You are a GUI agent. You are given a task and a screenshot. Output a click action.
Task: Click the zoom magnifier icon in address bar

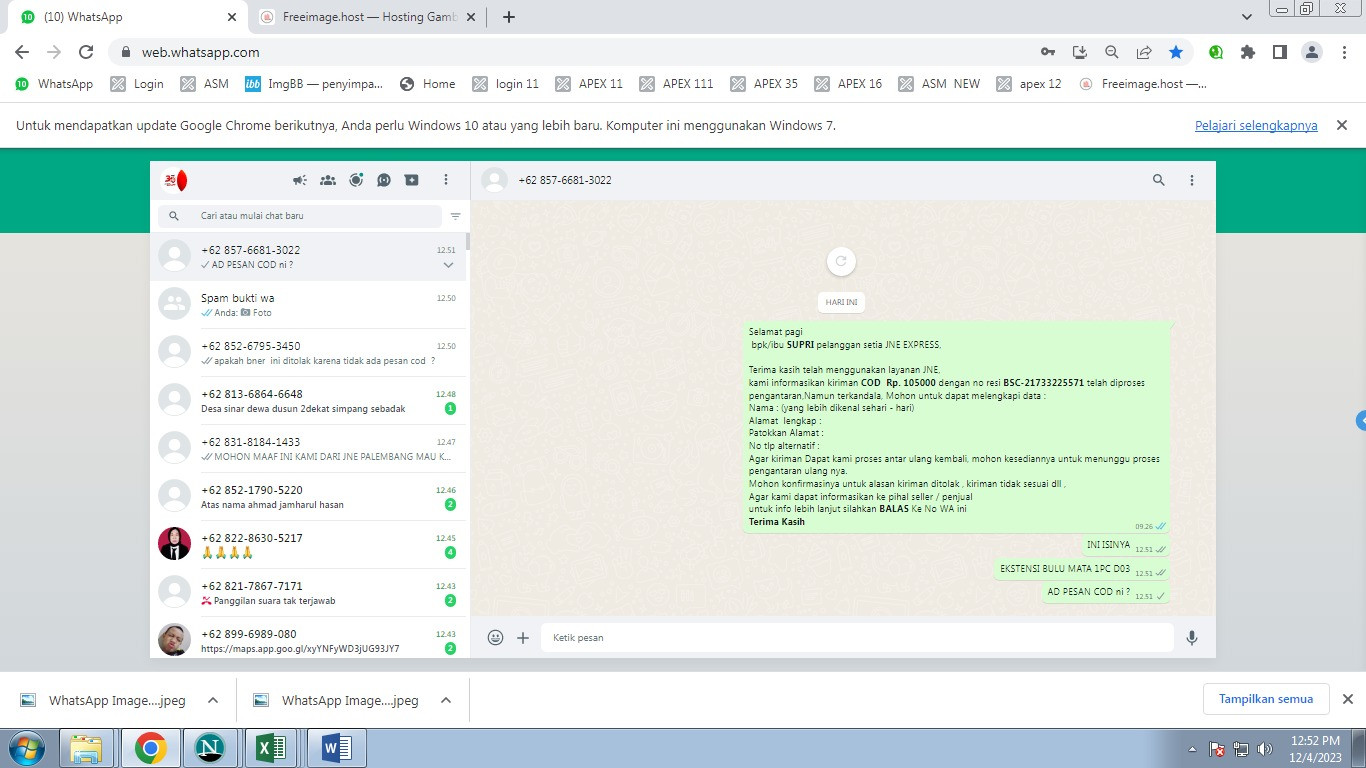(x=1112, y=52)
